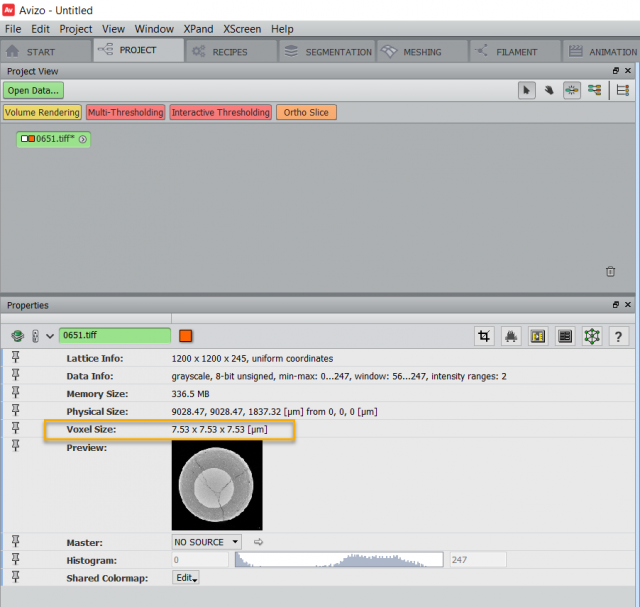The image size is (640, 607).
Task: Click the 0651.tiff name input field
Action: (x=114, y=337)
